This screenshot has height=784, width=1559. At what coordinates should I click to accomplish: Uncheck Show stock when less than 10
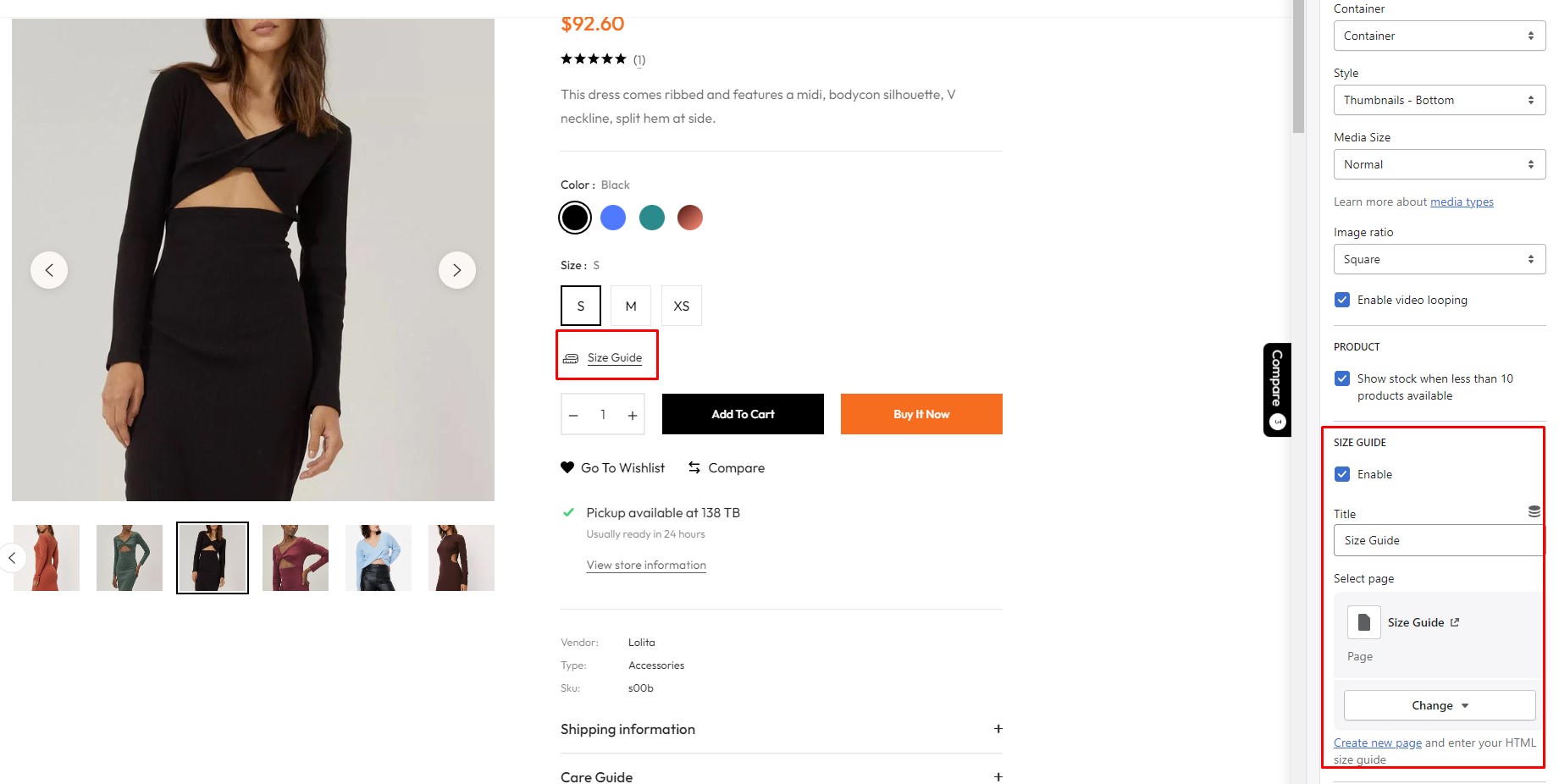pyautogui.click(x=1342, y=378)
